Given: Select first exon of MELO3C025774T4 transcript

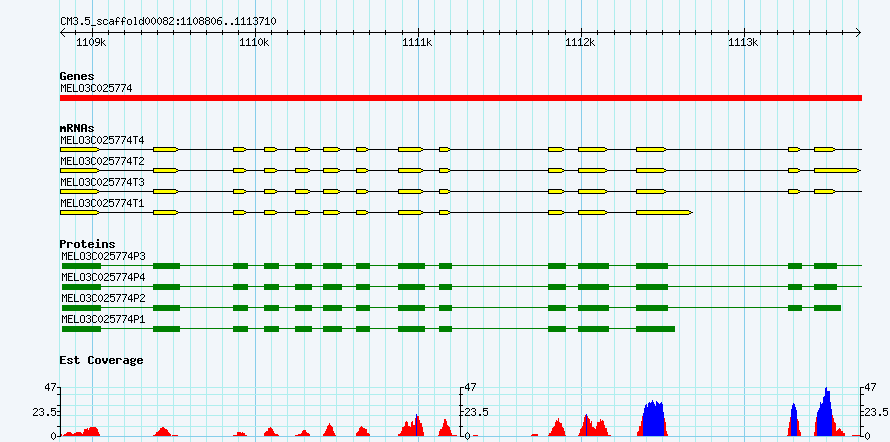Looking at the screenshot, I should click(x=80, y=149).
